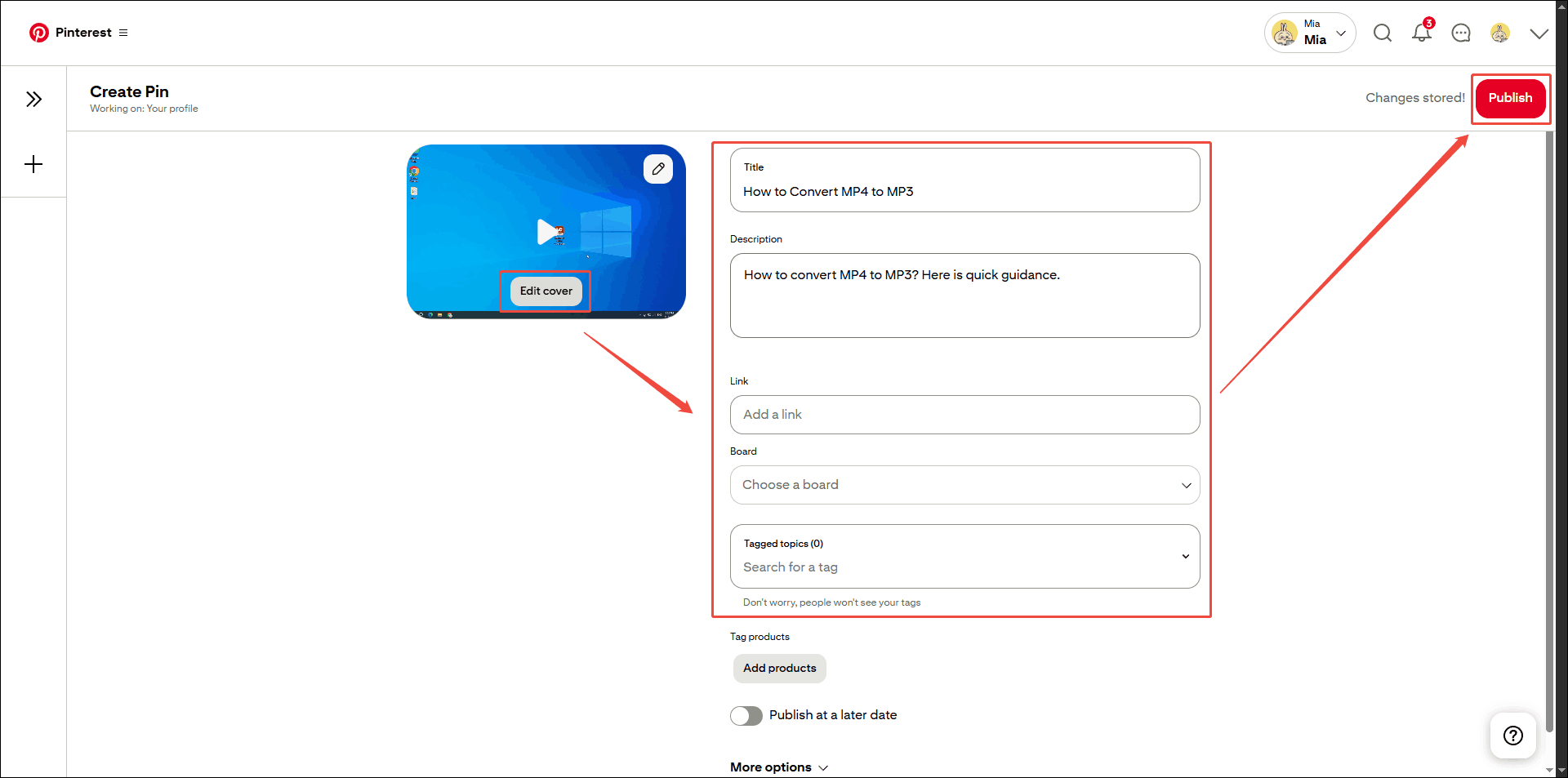This screenshot has height=778, width=1568.
Task: Click the pencil edit icon on video
Action: (658, 169)
